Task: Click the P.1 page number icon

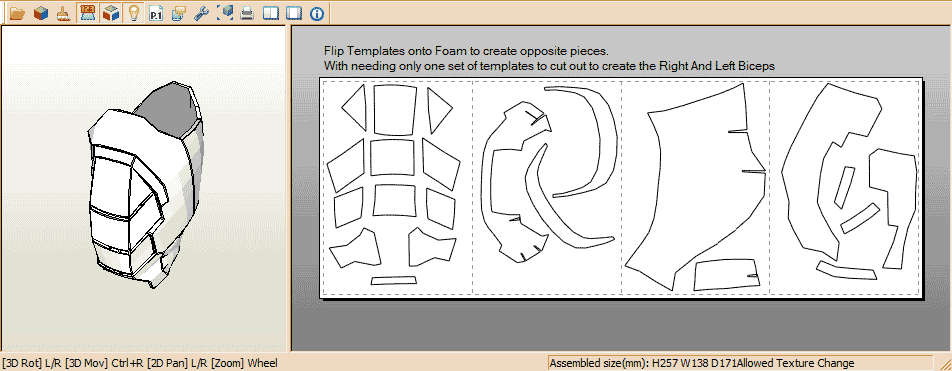Action: (x=155, y=13)
